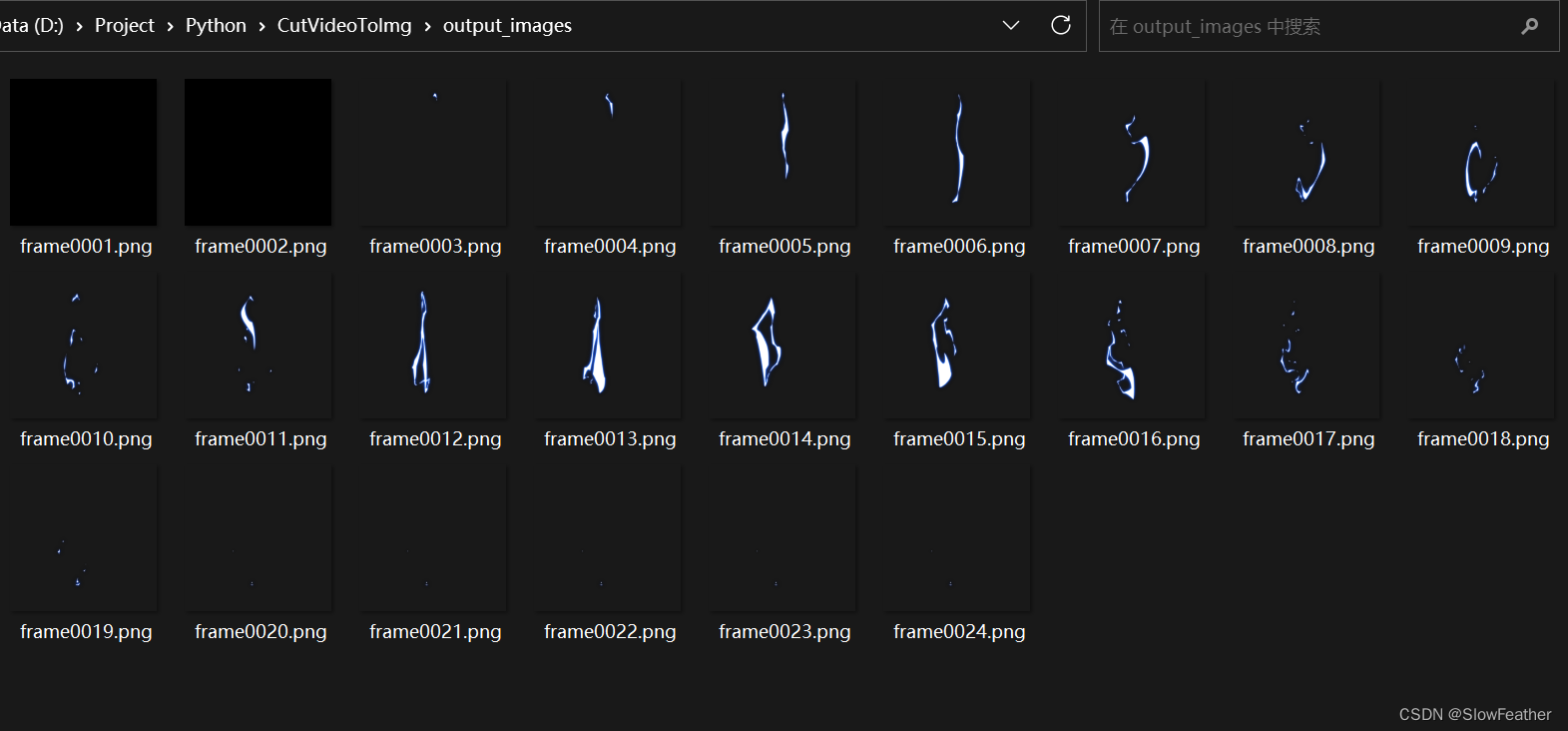Select the frame0020.png thumbnail
The width and height of the screenshot is (1568, 731).
[258, 537]
